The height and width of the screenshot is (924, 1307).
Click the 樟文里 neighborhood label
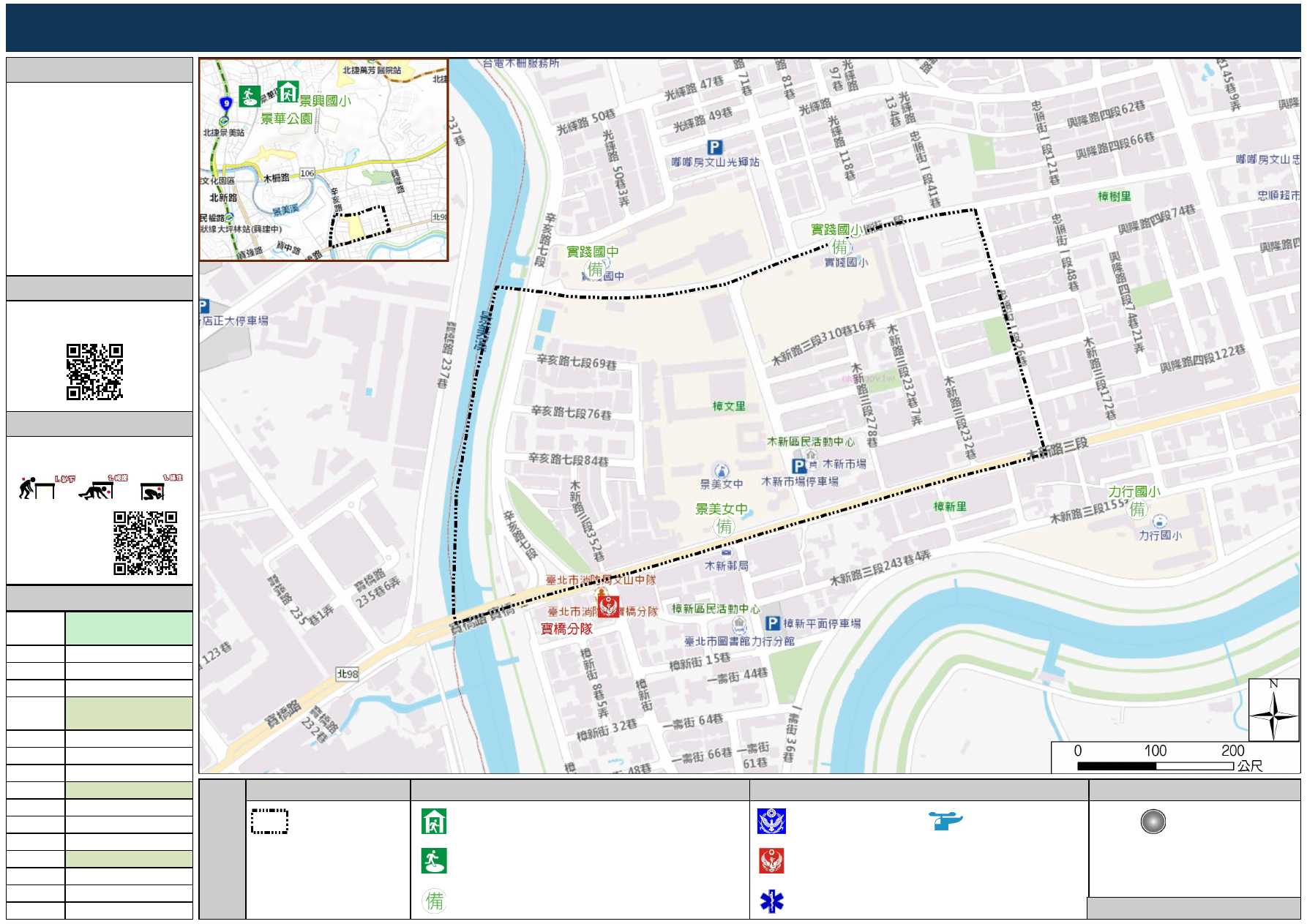[x=729, y=406]
